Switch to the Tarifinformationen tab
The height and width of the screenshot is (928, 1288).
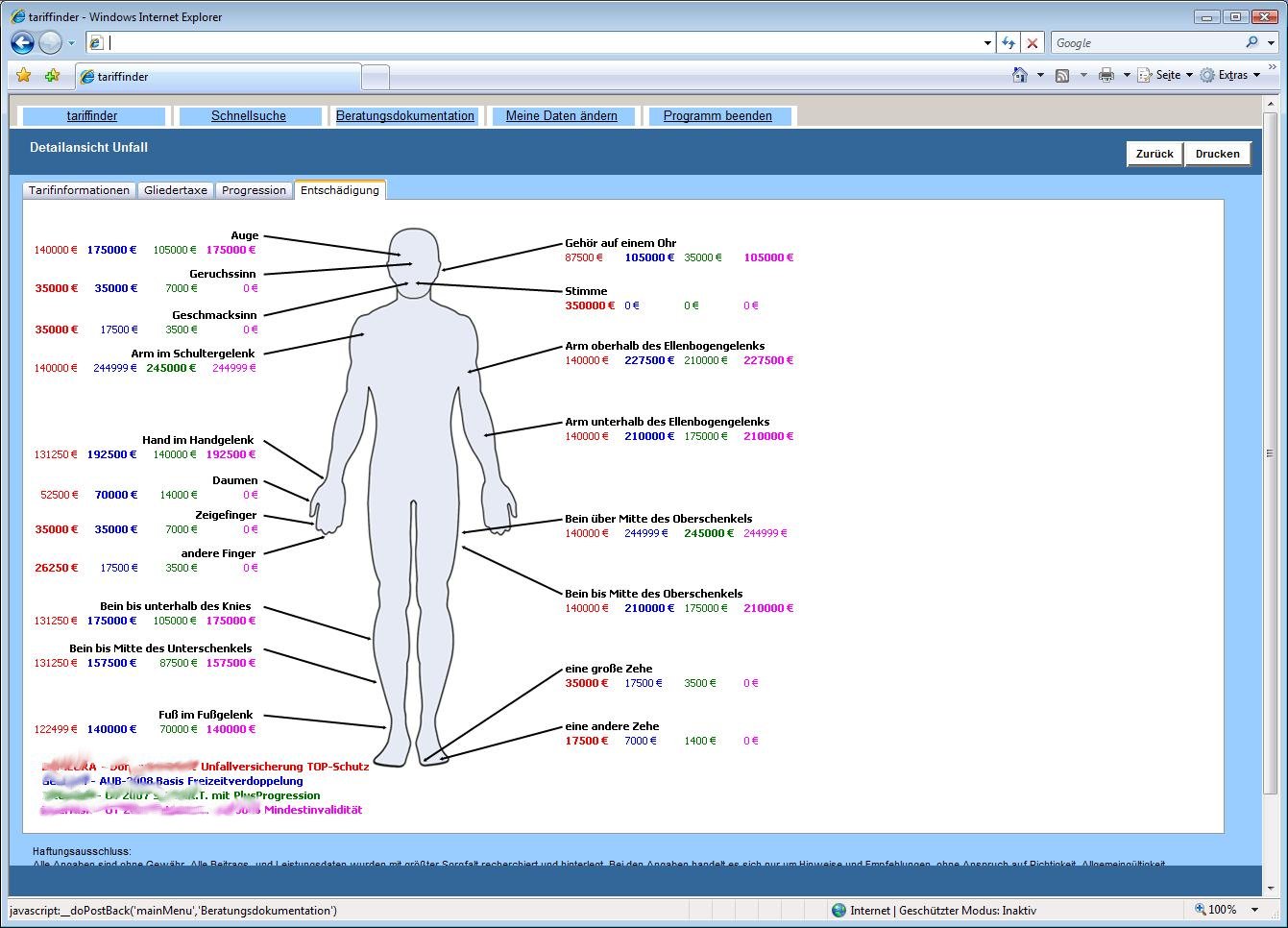[x=79, y=190]
